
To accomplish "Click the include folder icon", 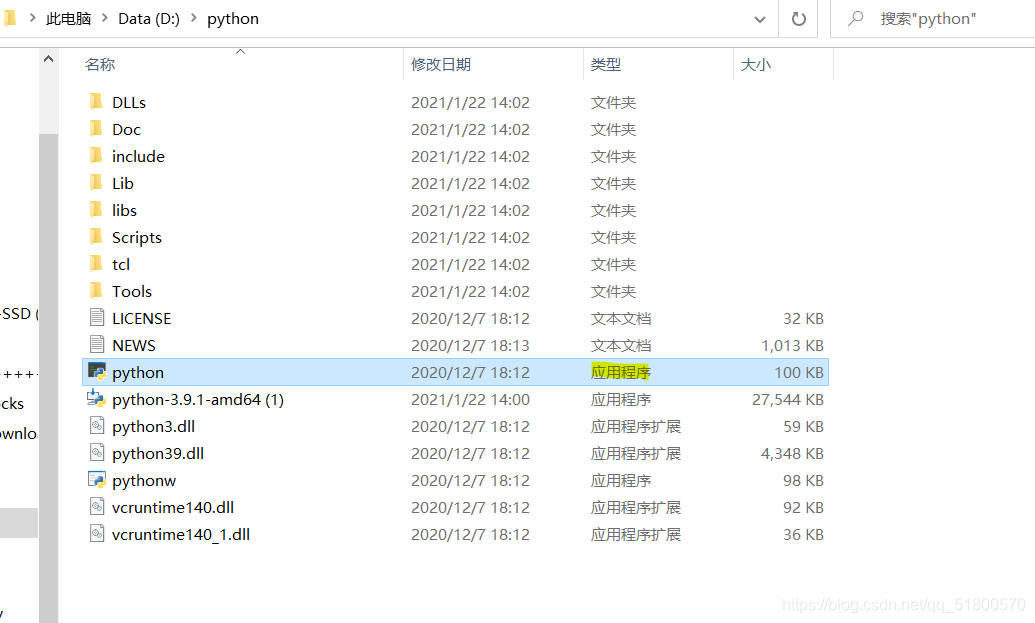I will (x=96, y=156).
